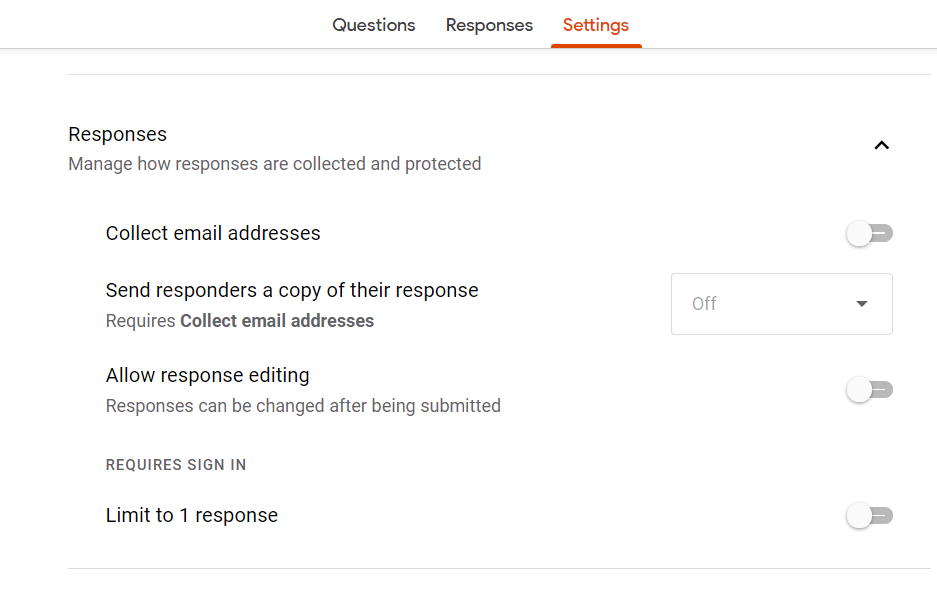Toggle Limit to 1 response switch
The width and height of the screenshot is (937, 611).
869,515
